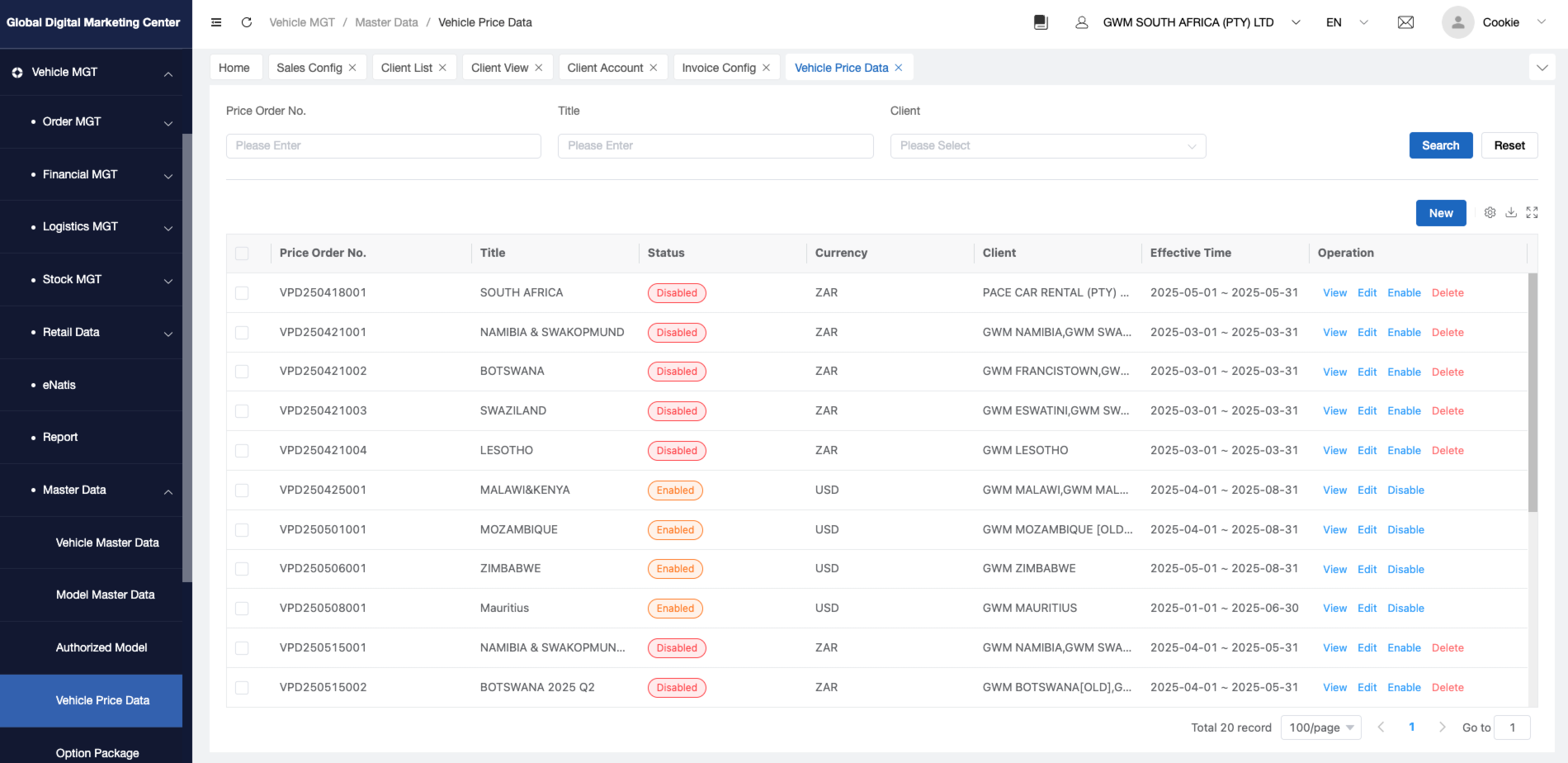Collapse the sidebar with hamburger icon
1568x763 pixels.
(x=216, y=22)
